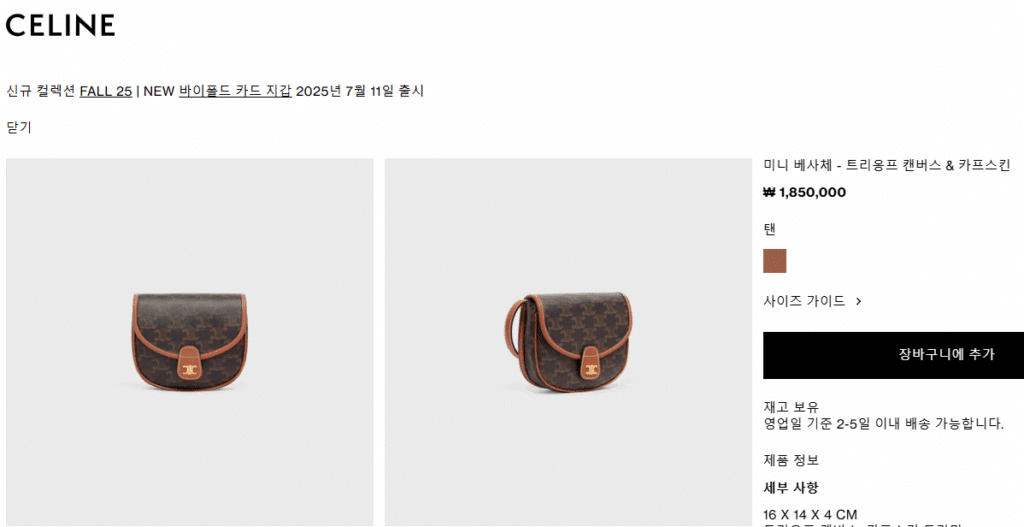This screenshot has height=527, width=1024.
Task: View the front-facing bag image
Action: pos(189,342)
